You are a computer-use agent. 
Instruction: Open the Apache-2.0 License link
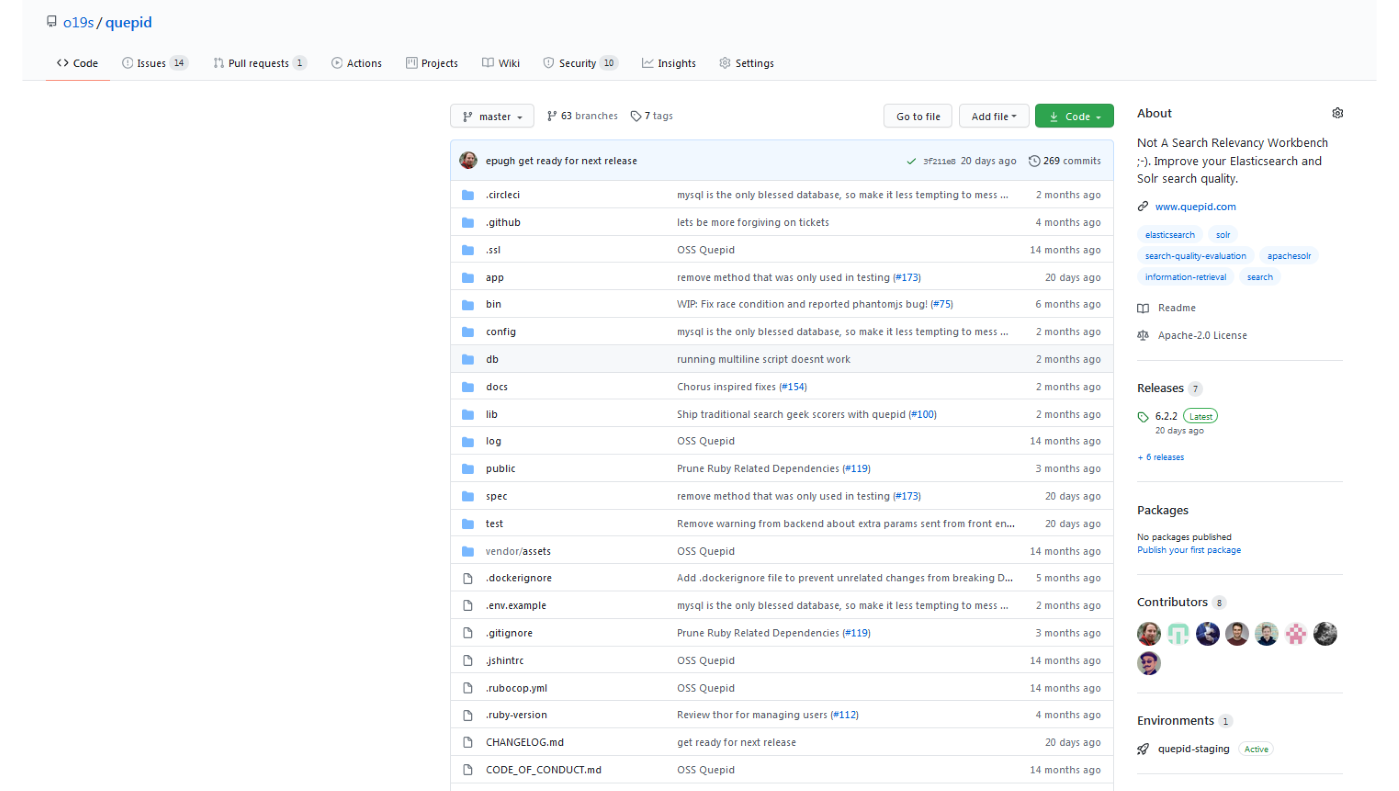1202,335
